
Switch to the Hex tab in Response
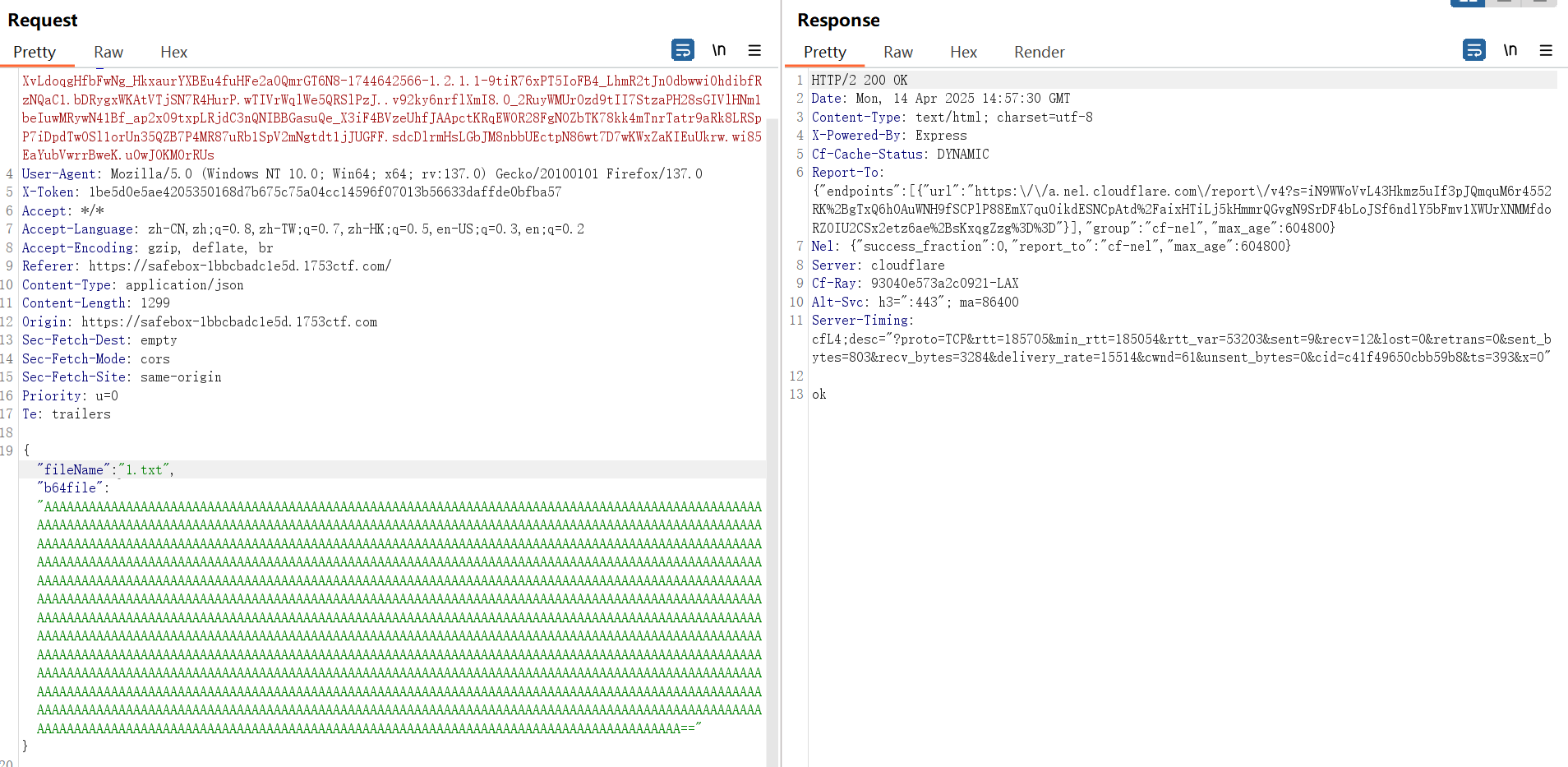963,52
